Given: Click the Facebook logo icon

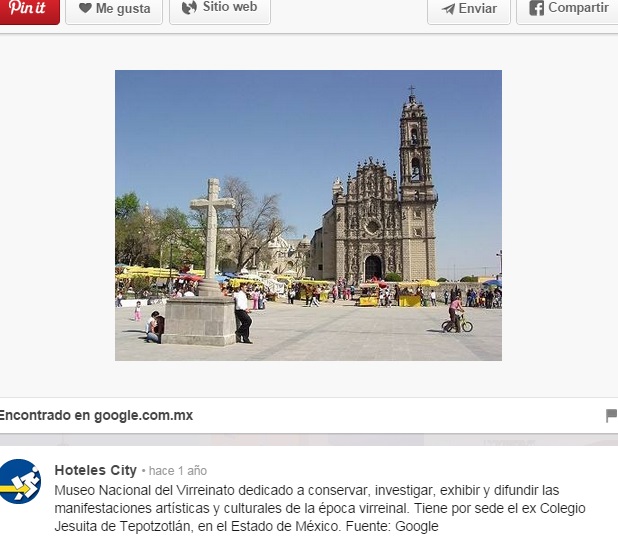Looking at the screenshot, I should pos(536,9).
